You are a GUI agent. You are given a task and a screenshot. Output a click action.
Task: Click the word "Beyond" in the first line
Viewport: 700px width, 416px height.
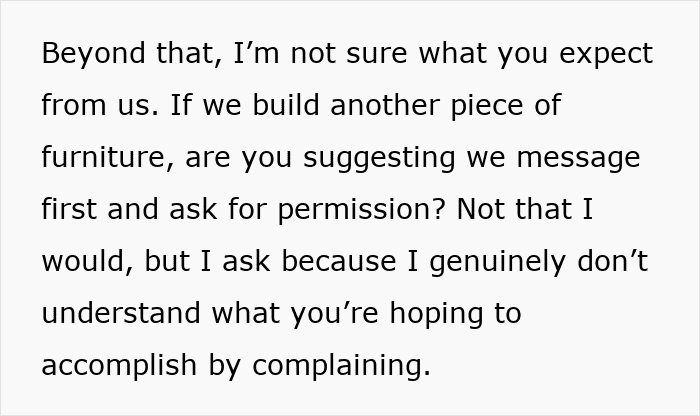pos(93,53)
